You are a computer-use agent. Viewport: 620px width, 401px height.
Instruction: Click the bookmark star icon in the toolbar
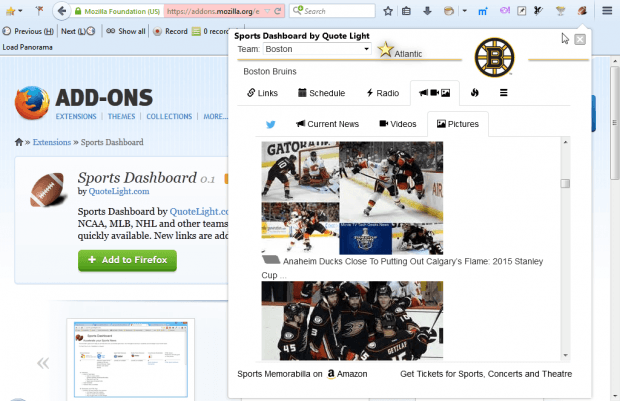tap(388, 11)
